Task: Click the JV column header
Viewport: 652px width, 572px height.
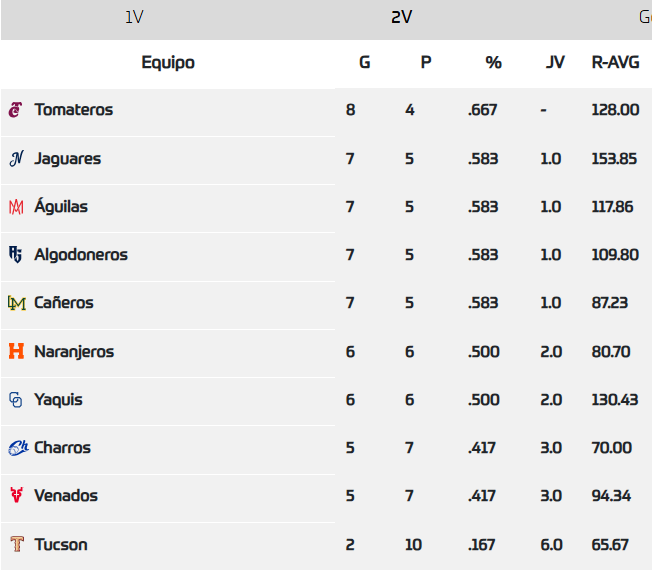Action: [x=555, y=62]
